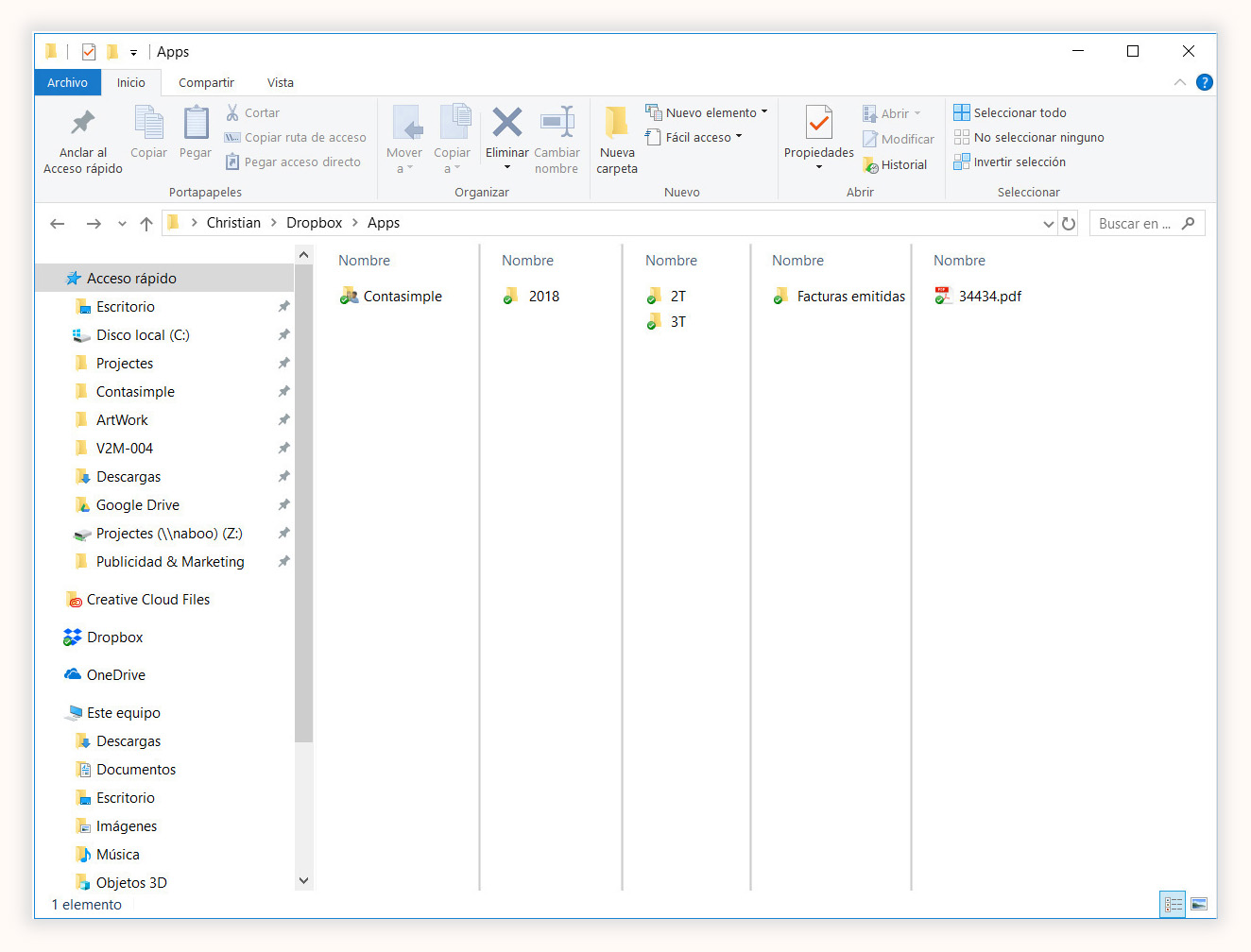Select the 34434.pdf file
The width and height of the screenshot is (1251, 952).
tap(978, 297)
